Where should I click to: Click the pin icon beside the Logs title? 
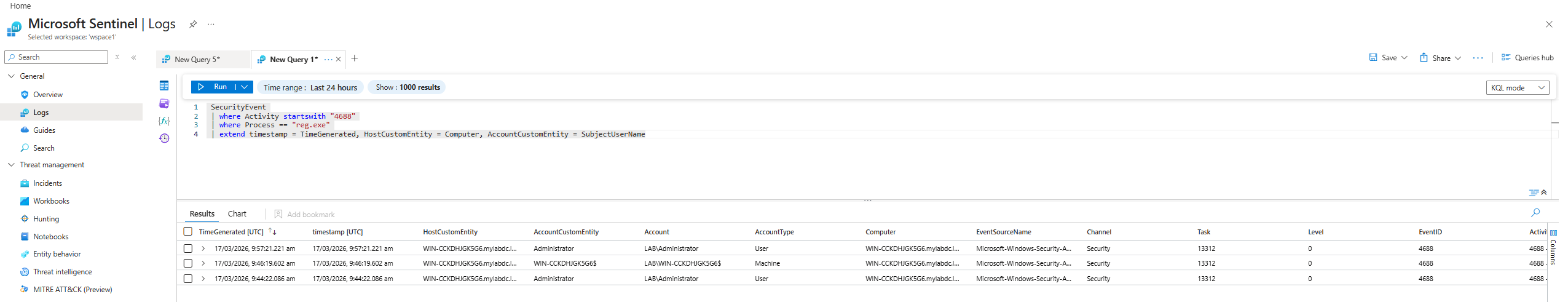[x=193, y=24]
